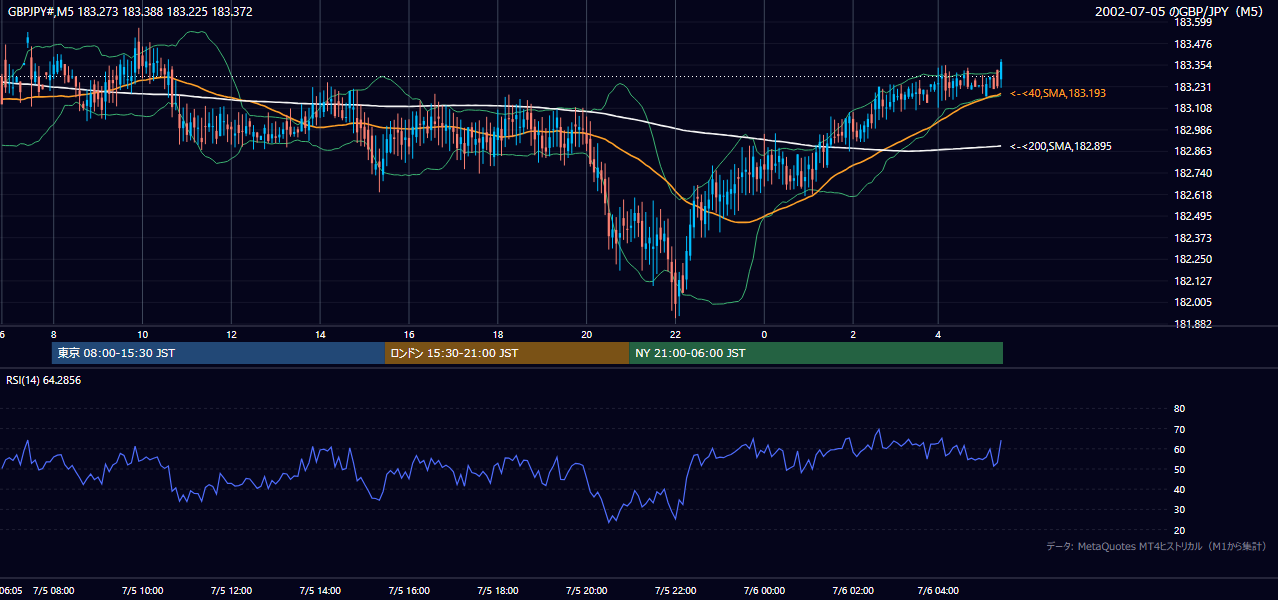Click price axis label 183.476
1278x600 pixels.
point(1193,44)
